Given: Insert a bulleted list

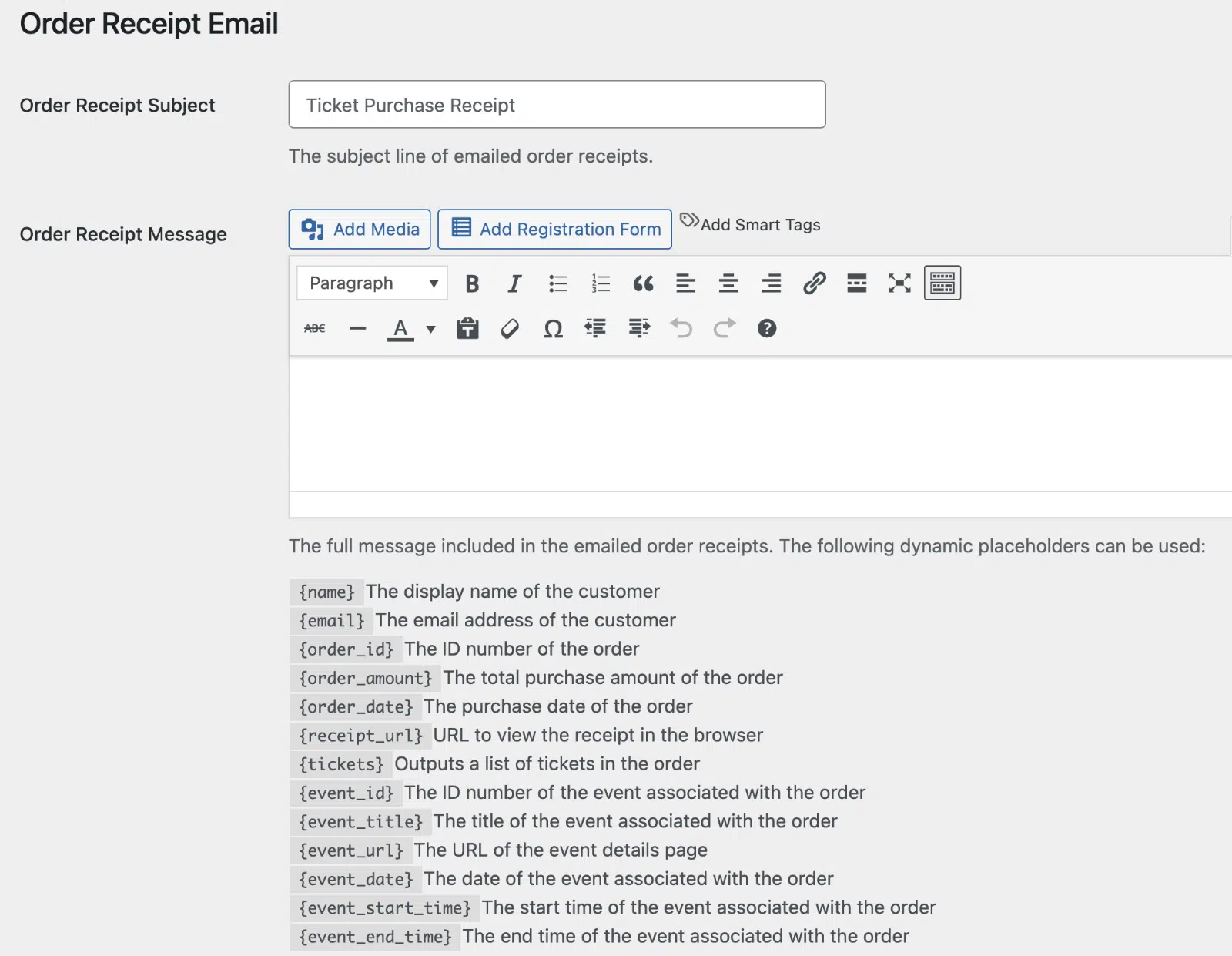Looking at the screenshot, I should [557, 283].
